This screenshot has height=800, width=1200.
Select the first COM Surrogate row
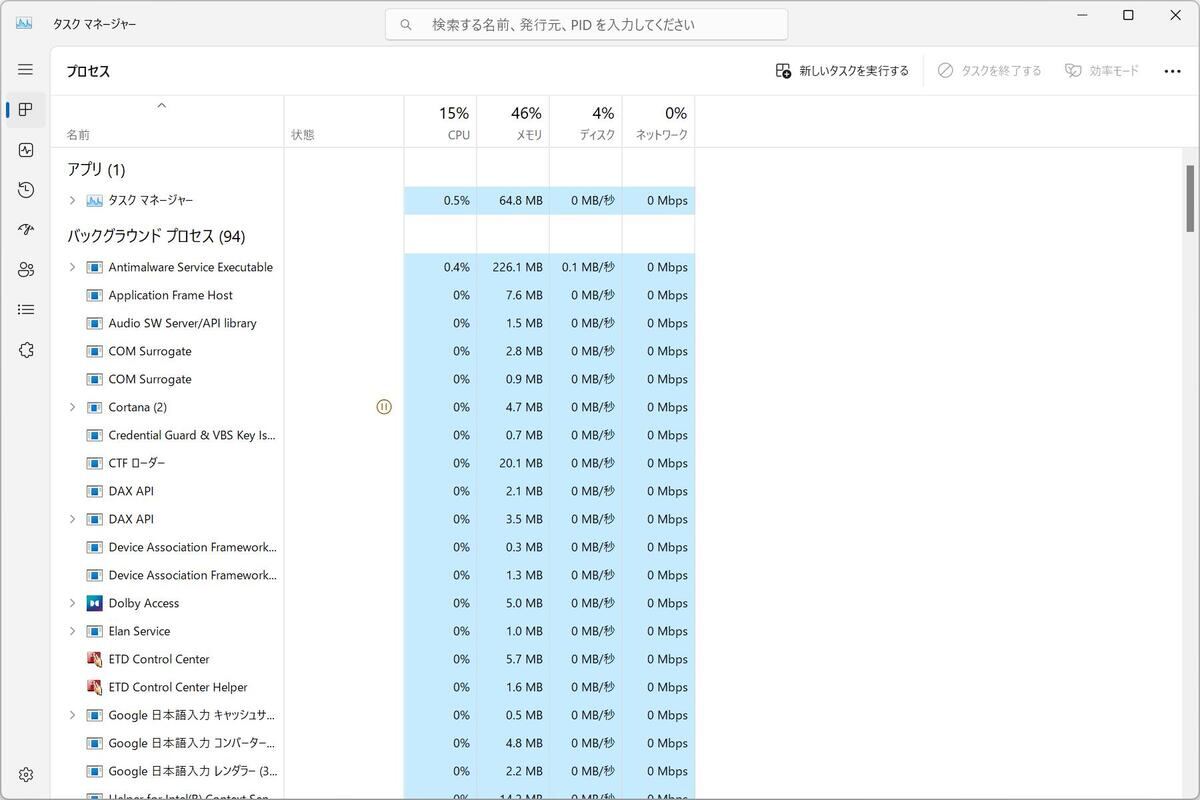(373, 351)
